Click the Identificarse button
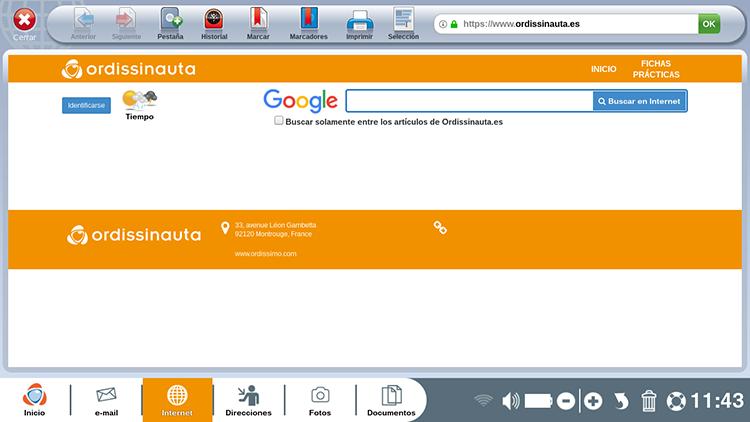Viewport: 750px width, 422px height. 86,105
